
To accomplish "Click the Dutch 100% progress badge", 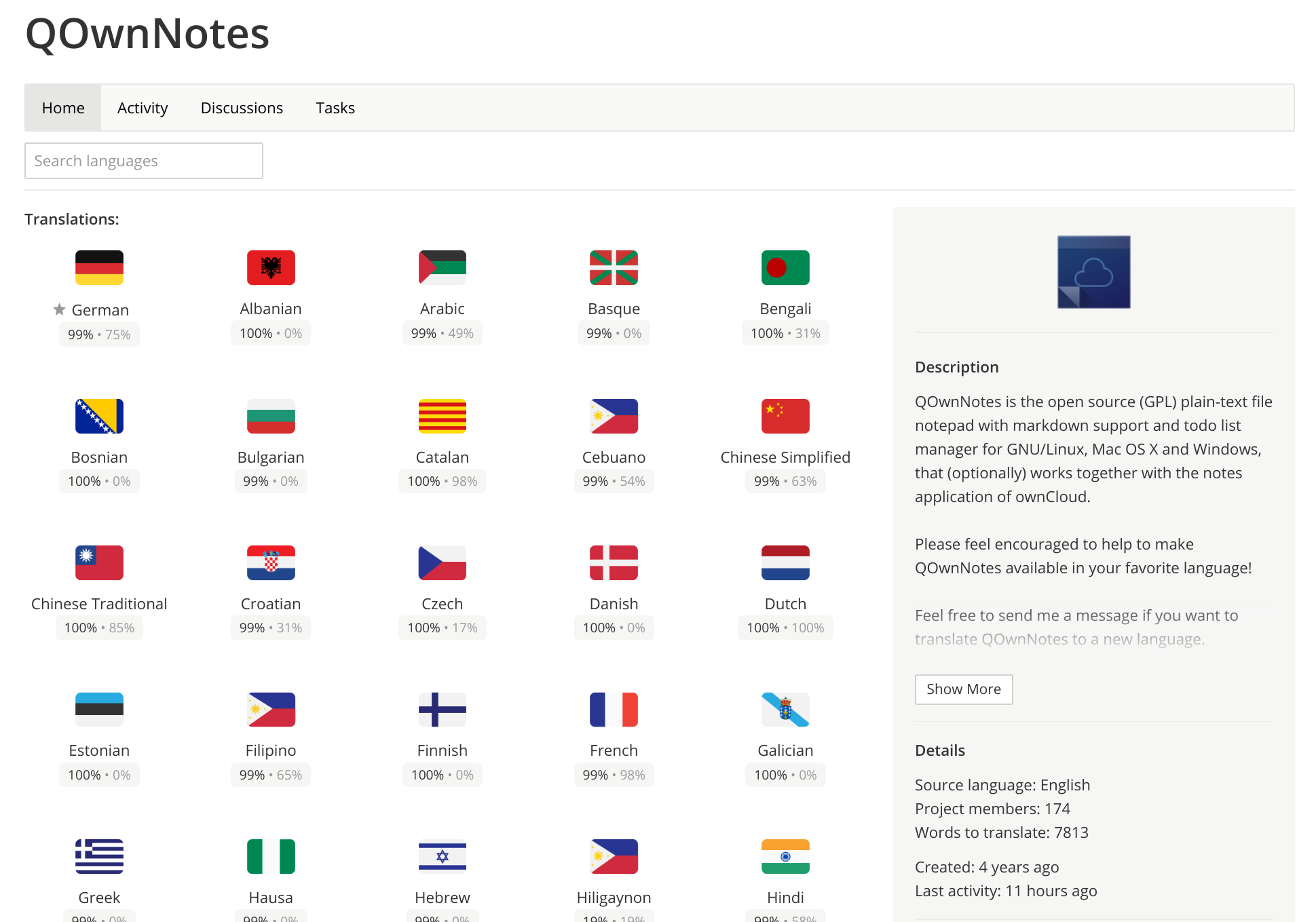I will [785, 628].
